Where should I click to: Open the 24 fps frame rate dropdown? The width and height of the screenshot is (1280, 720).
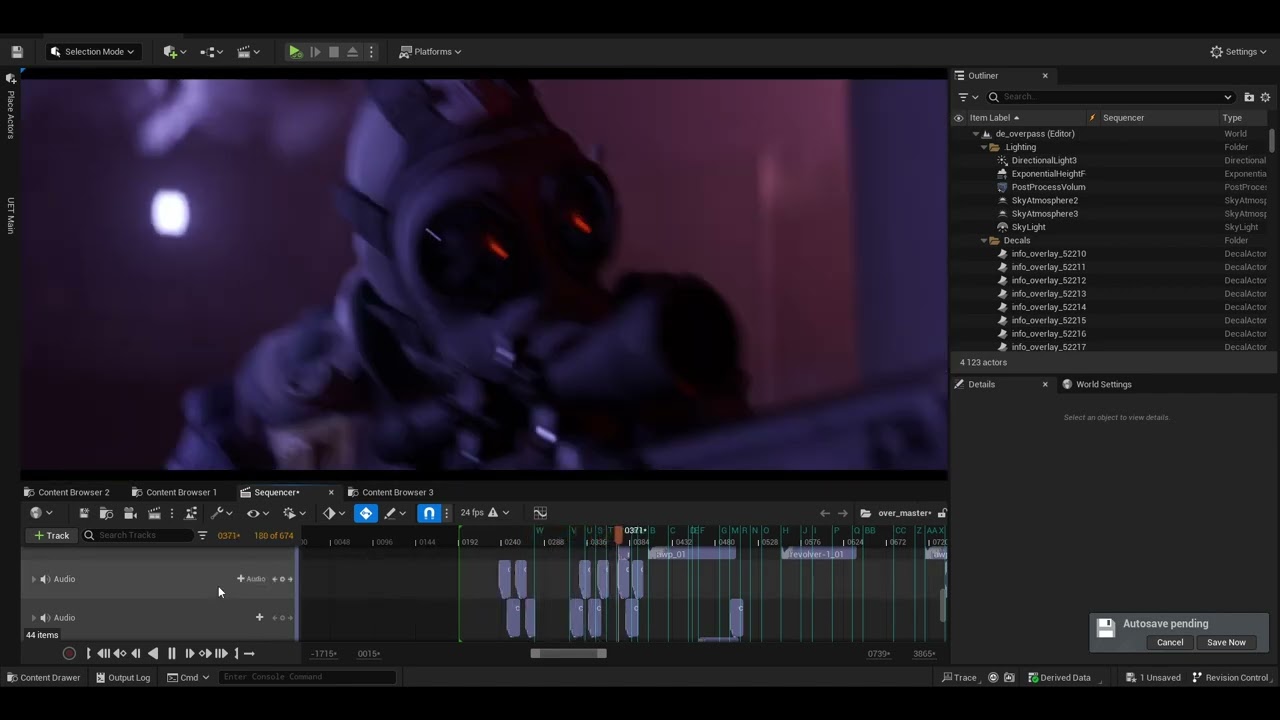click(484, 514)
